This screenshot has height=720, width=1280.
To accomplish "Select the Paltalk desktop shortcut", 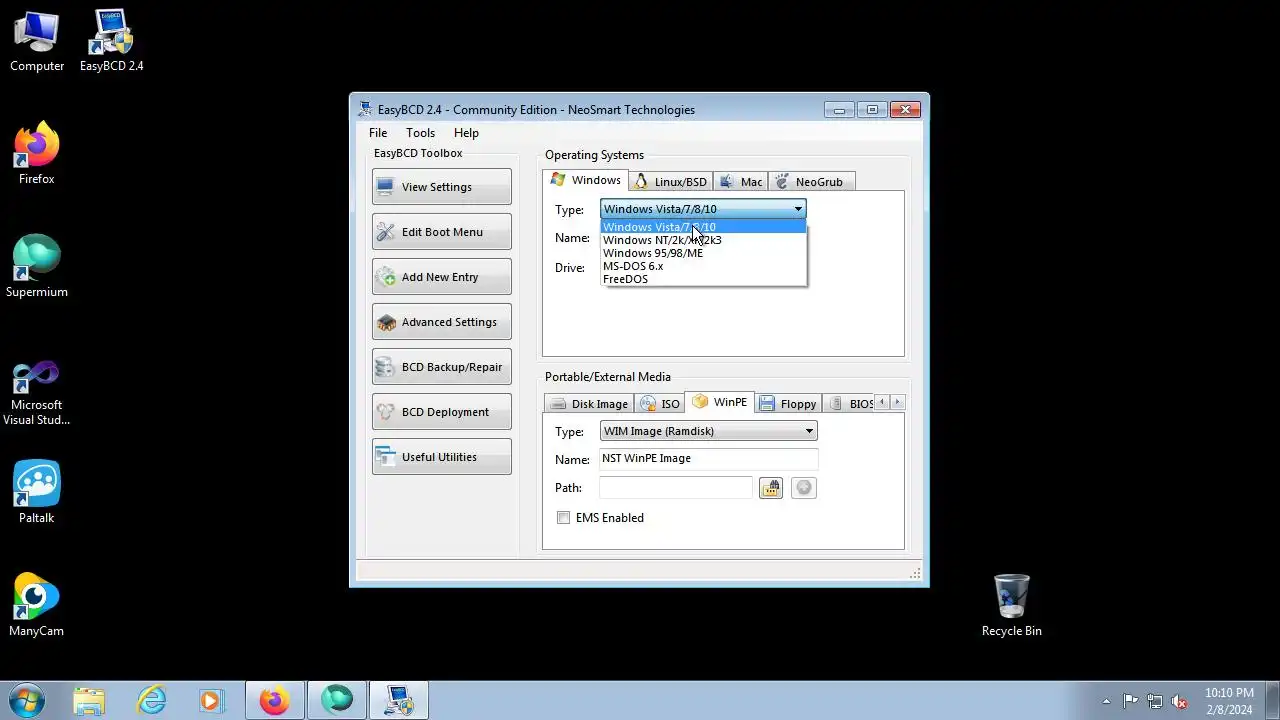I will click(x=36, y=493).
